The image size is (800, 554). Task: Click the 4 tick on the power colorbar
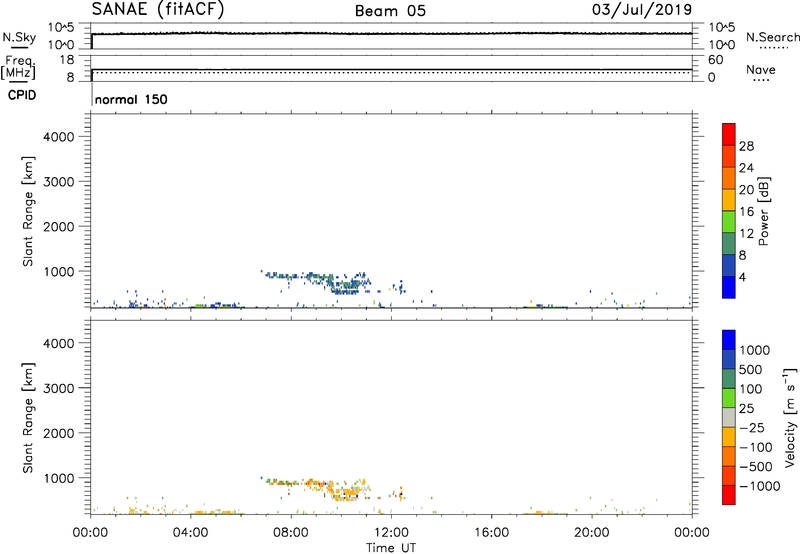pos(742,277)
